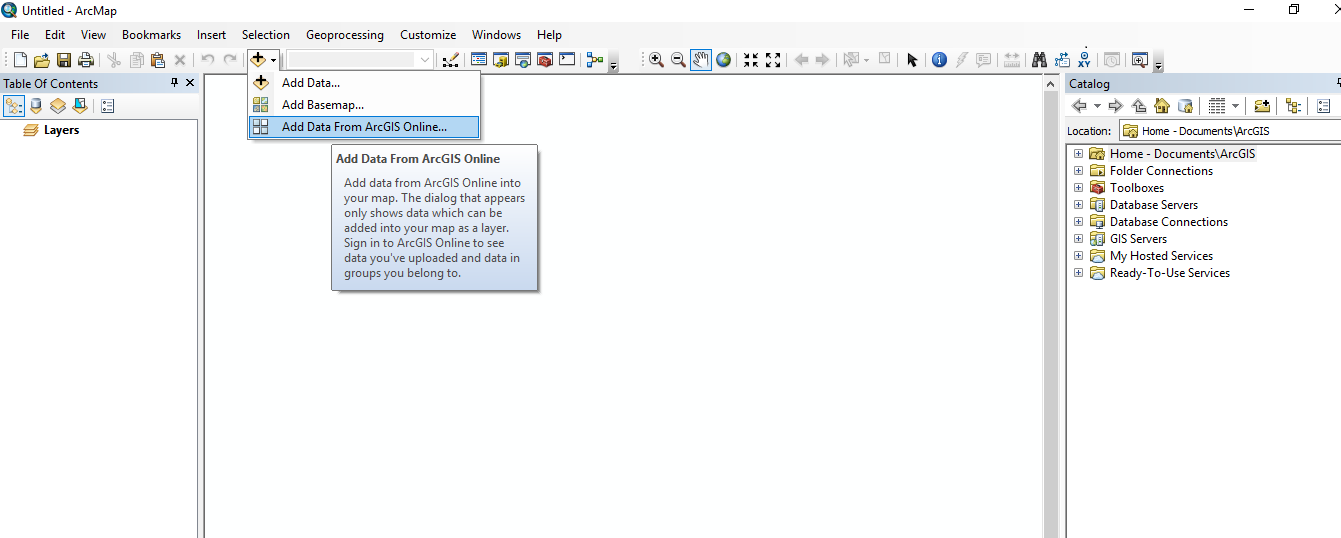Open the Editor toolbar
The image size is (1341, 538).
coord(450,60)
